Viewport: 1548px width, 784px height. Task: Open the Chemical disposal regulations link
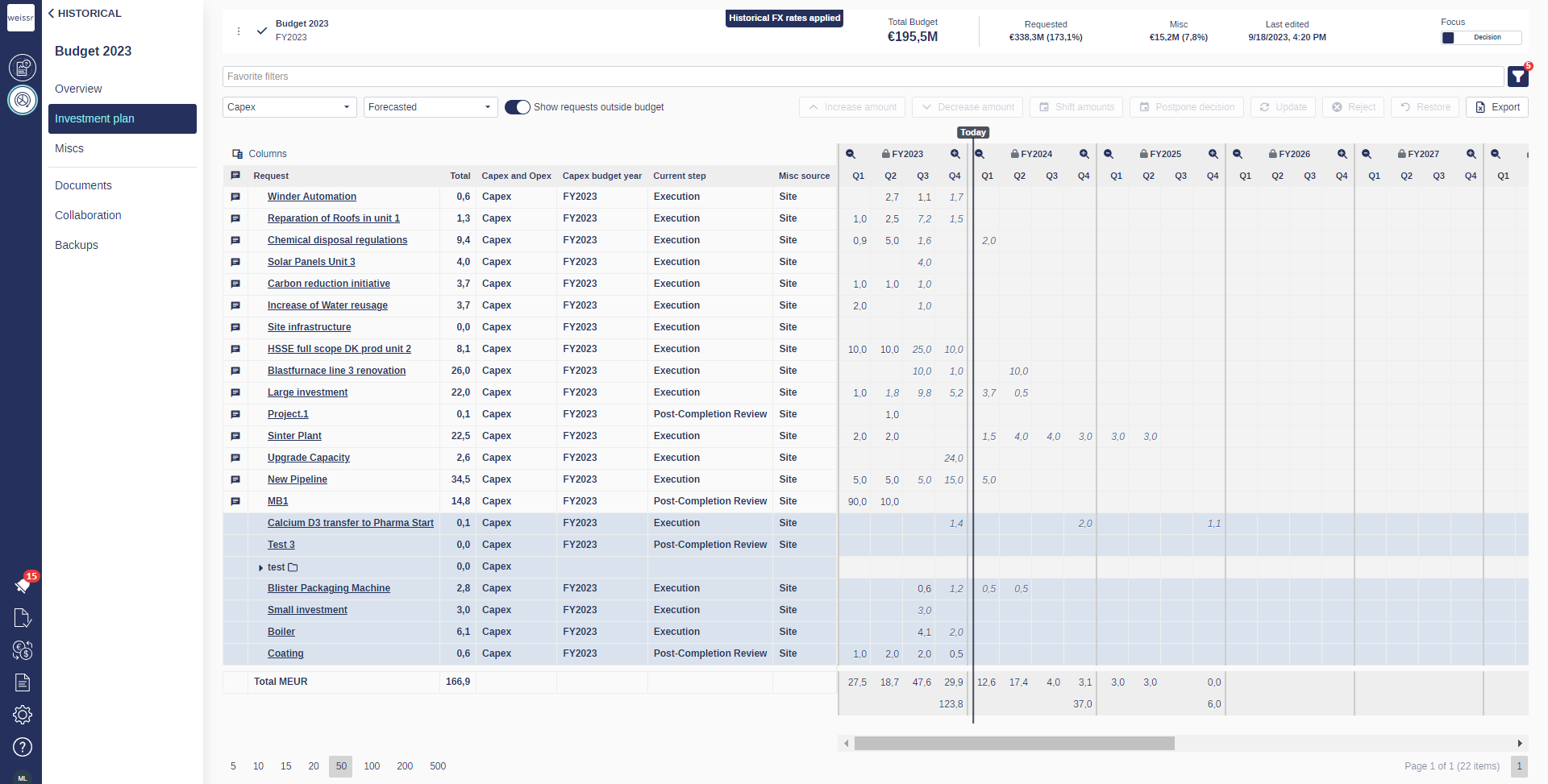click(337, 240)
